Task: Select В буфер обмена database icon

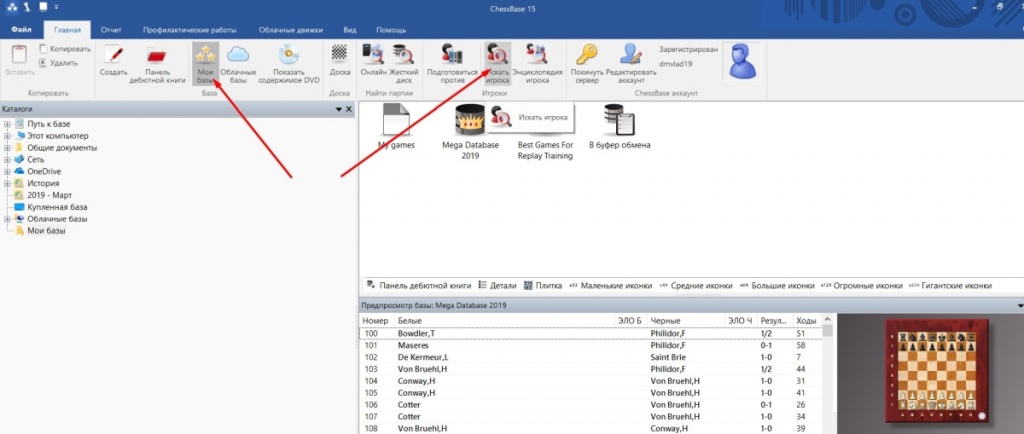Action: [x=620, y=119]
